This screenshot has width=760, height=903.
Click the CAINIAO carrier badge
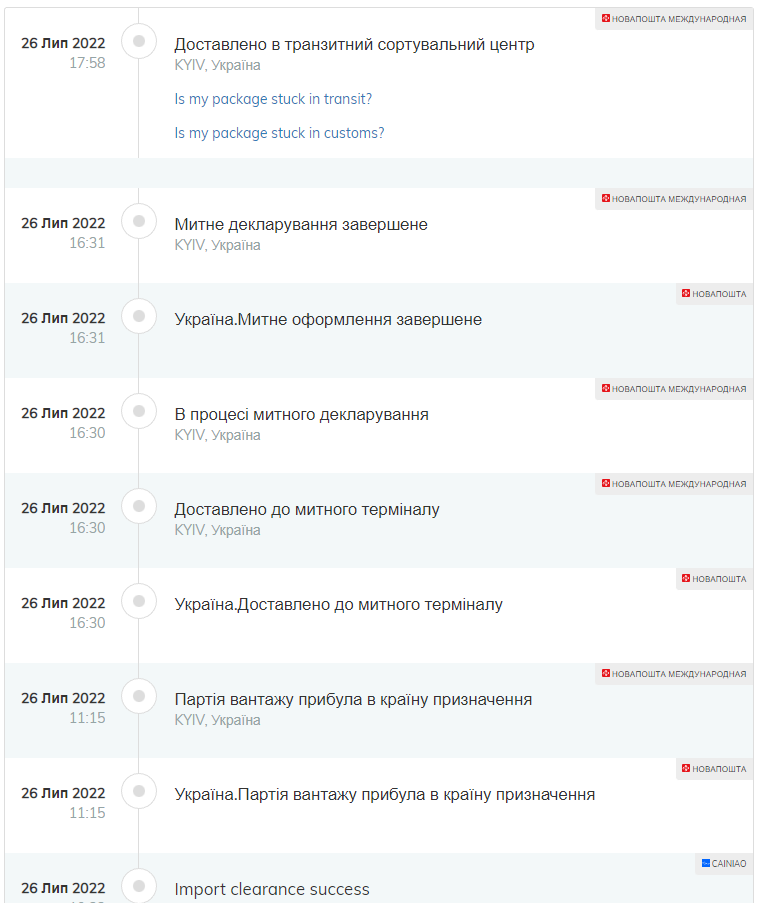point(724,863)
